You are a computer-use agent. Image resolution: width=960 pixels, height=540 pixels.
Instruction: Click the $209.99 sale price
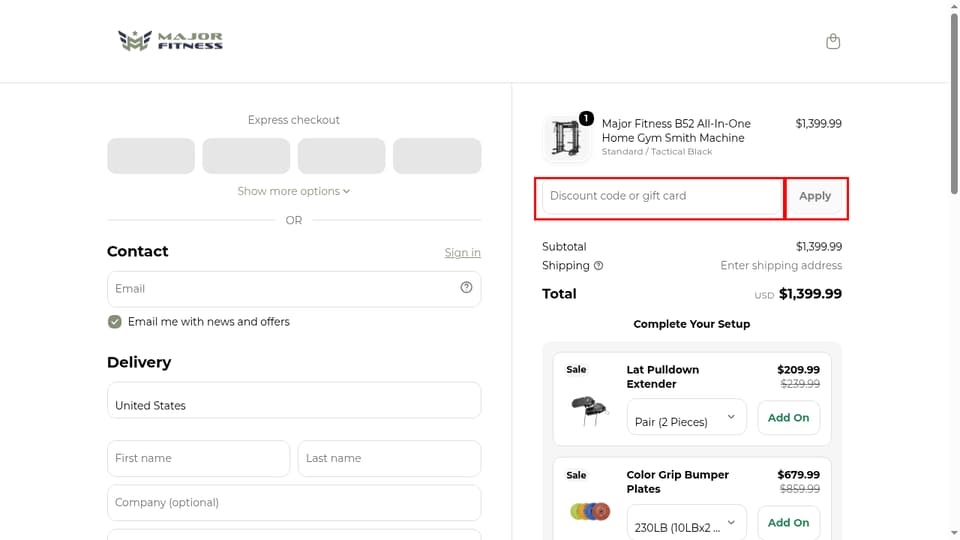(798, 370)
